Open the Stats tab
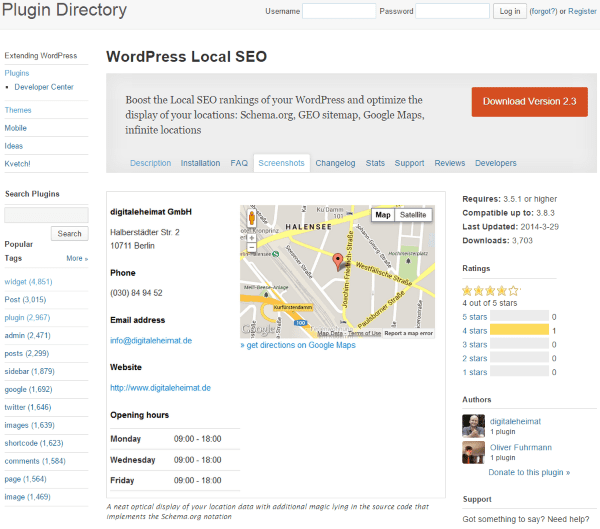Image resolution: width=600 pixels, height=529 pixels. (375, 163)
